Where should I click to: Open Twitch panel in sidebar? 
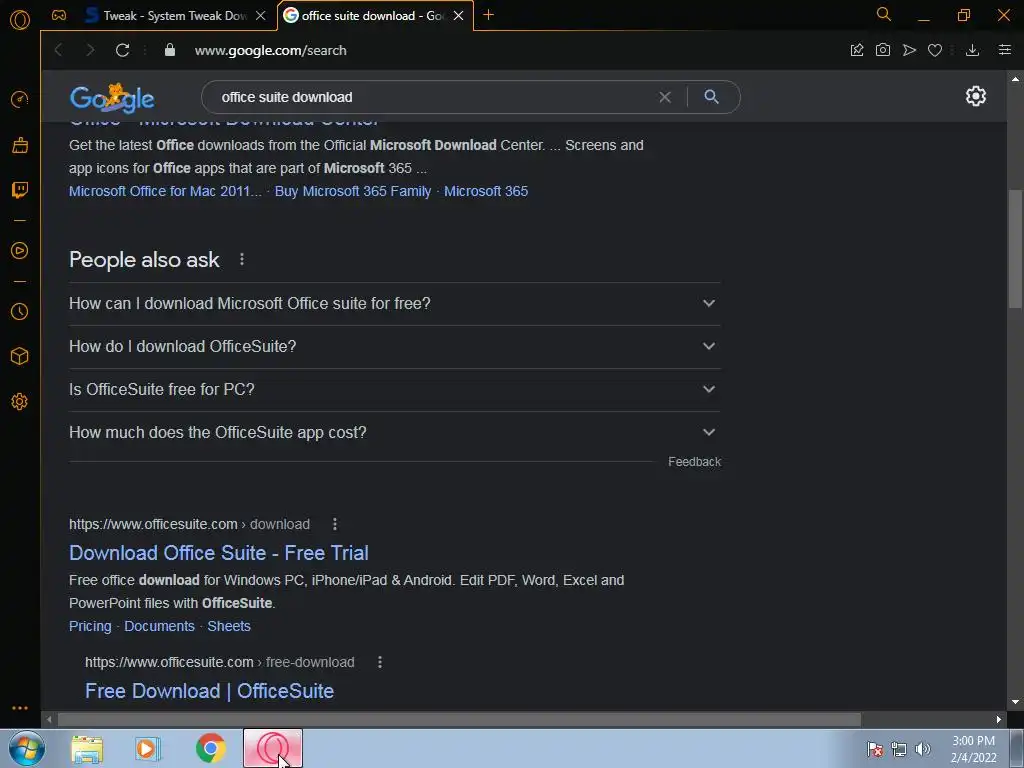coord(20,190)
